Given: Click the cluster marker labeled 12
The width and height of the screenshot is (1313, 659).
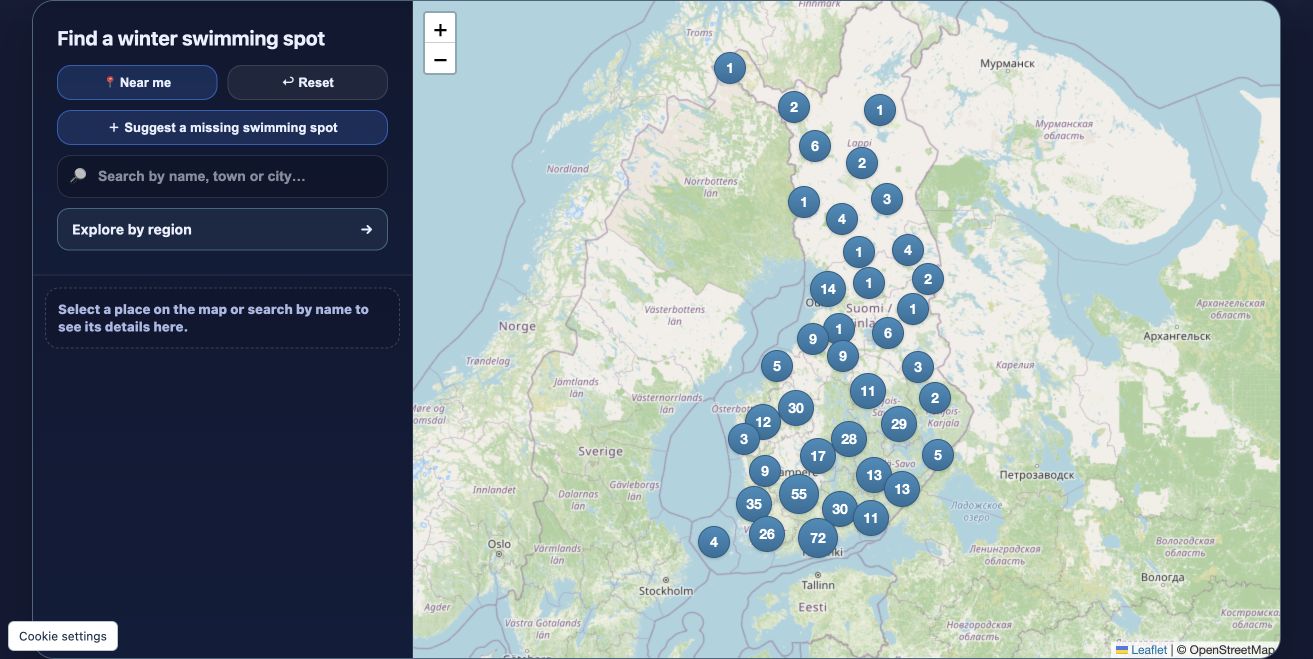Looking at the screenshot, I should [763, 422].
